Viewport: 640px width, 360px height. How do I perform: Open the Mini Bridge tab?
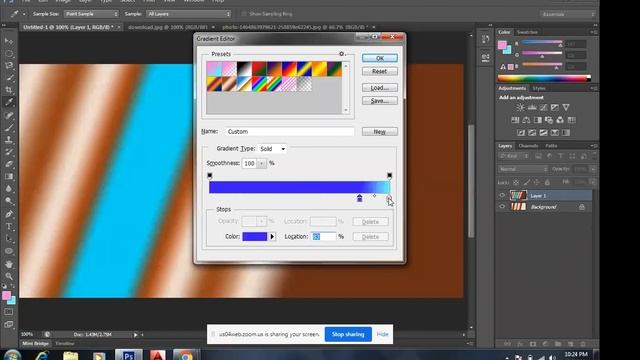point(35,344)
